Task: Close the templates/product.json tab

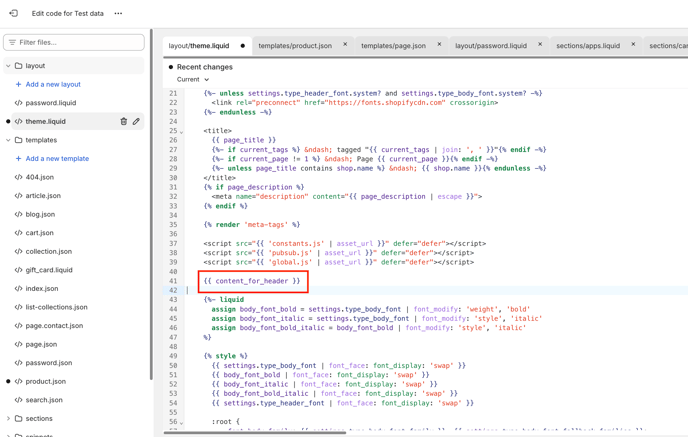Action: coord(345,44)
